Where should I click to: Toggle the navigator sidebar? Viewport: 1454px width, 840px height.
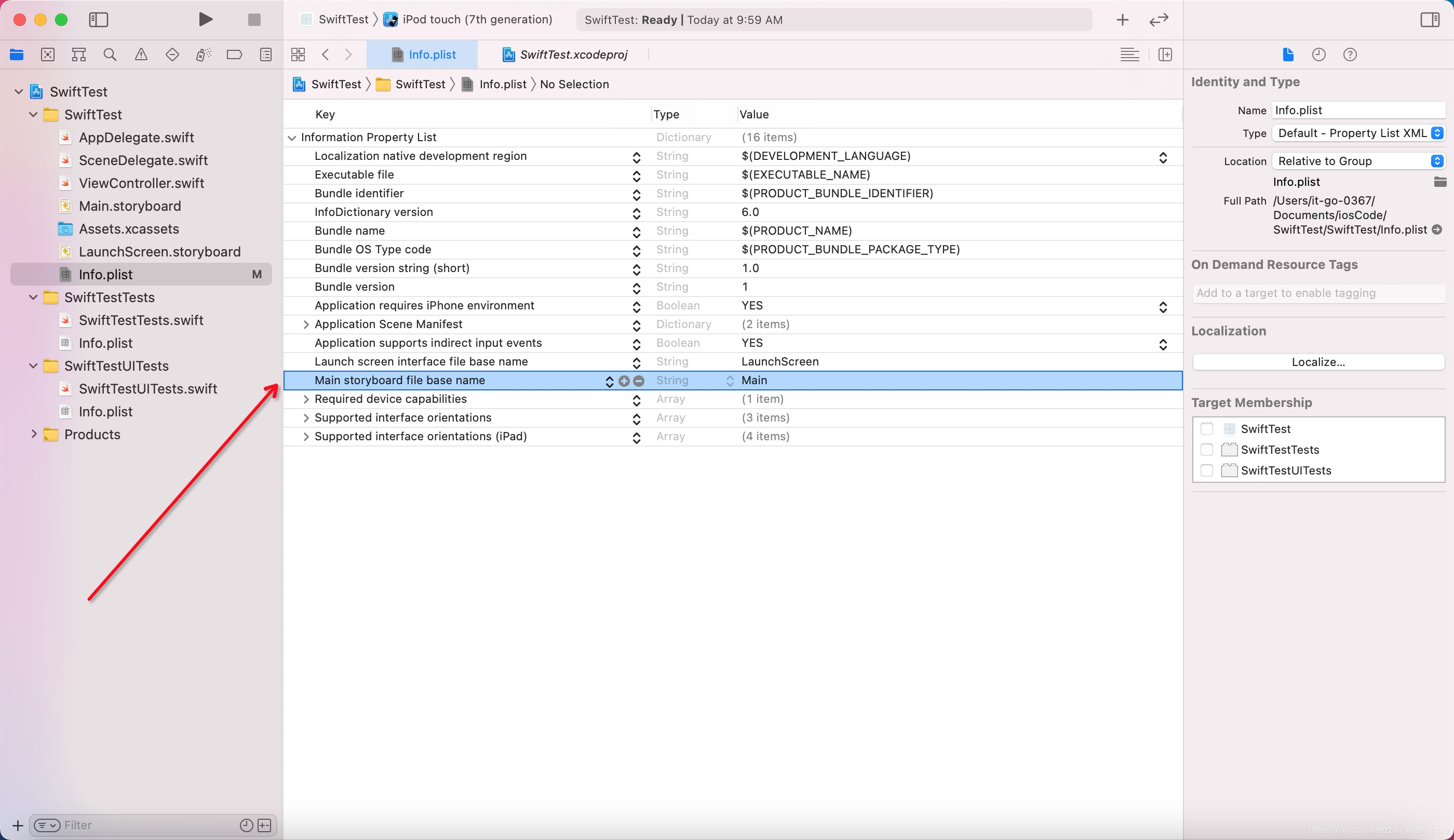(x=99, y=20)
